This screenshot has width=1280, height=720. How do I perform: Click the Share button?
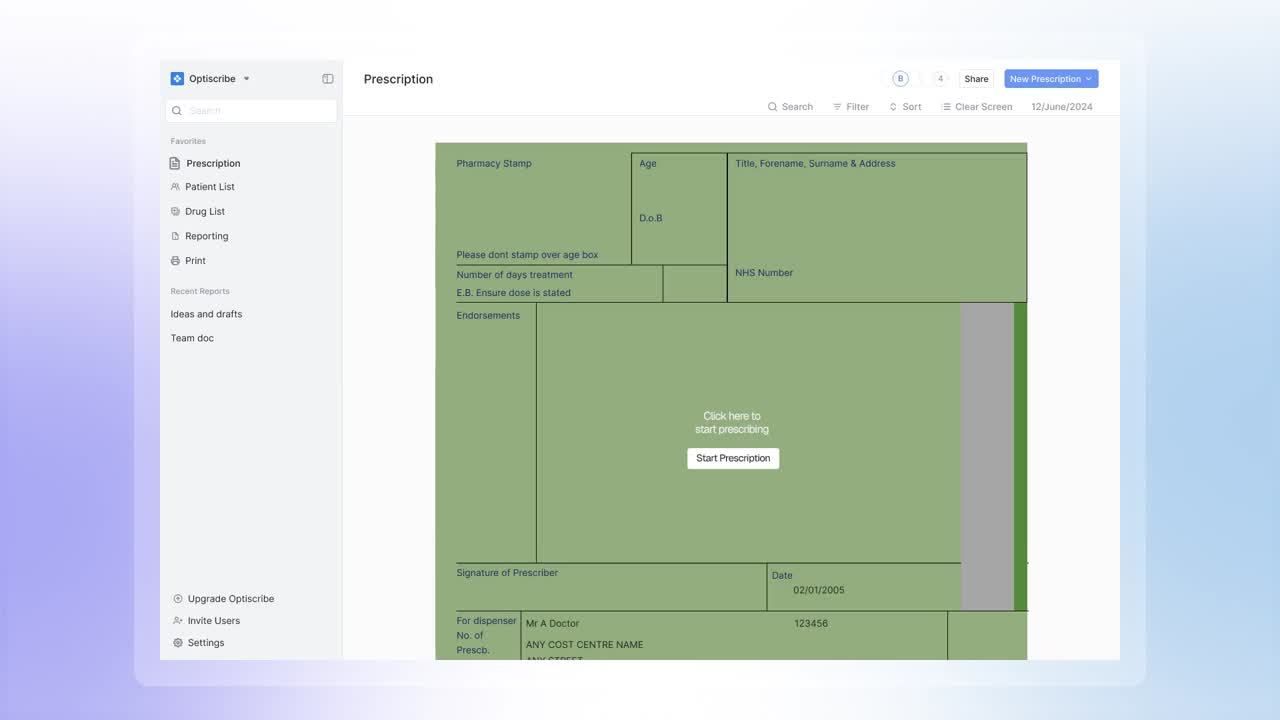tap(977, 79)
